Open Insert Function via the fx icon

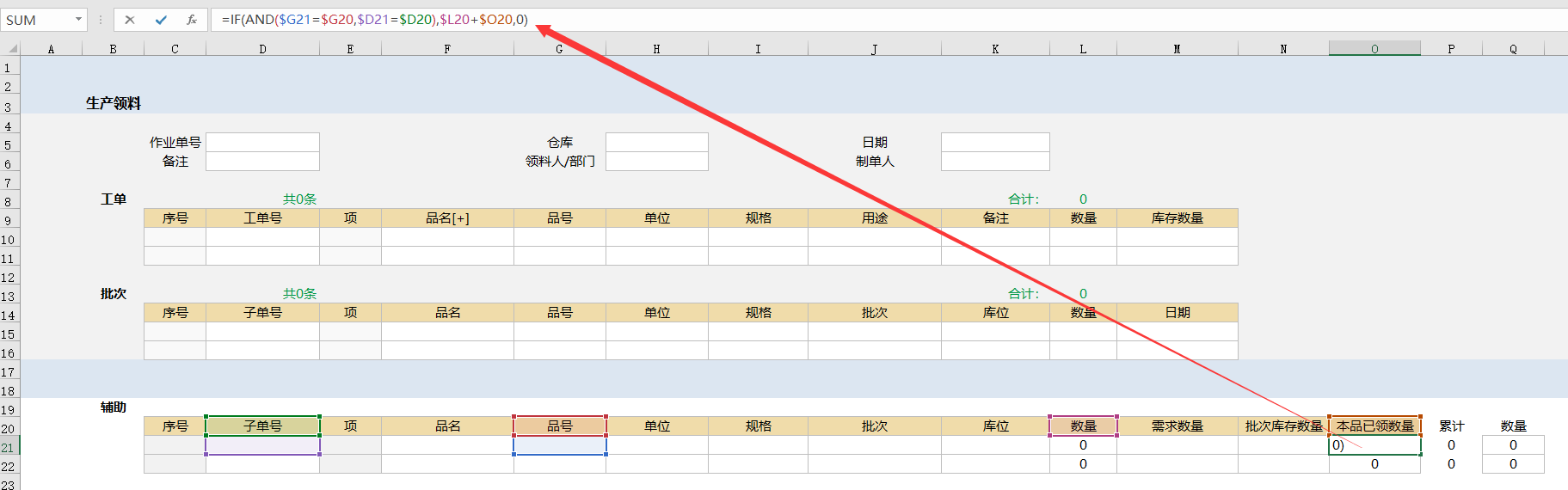click(x=191, y=20)
